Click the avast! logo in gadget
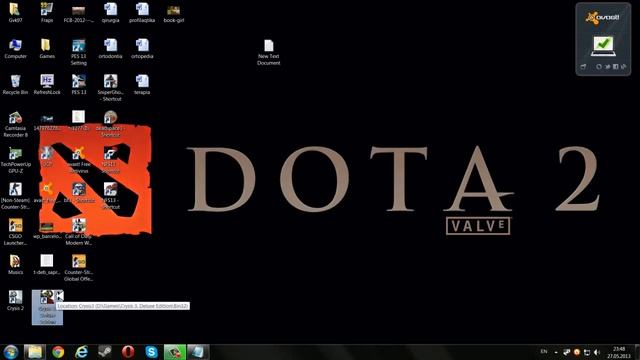Image resolution: width=640 pixels, height=360 pixels. 603,18
